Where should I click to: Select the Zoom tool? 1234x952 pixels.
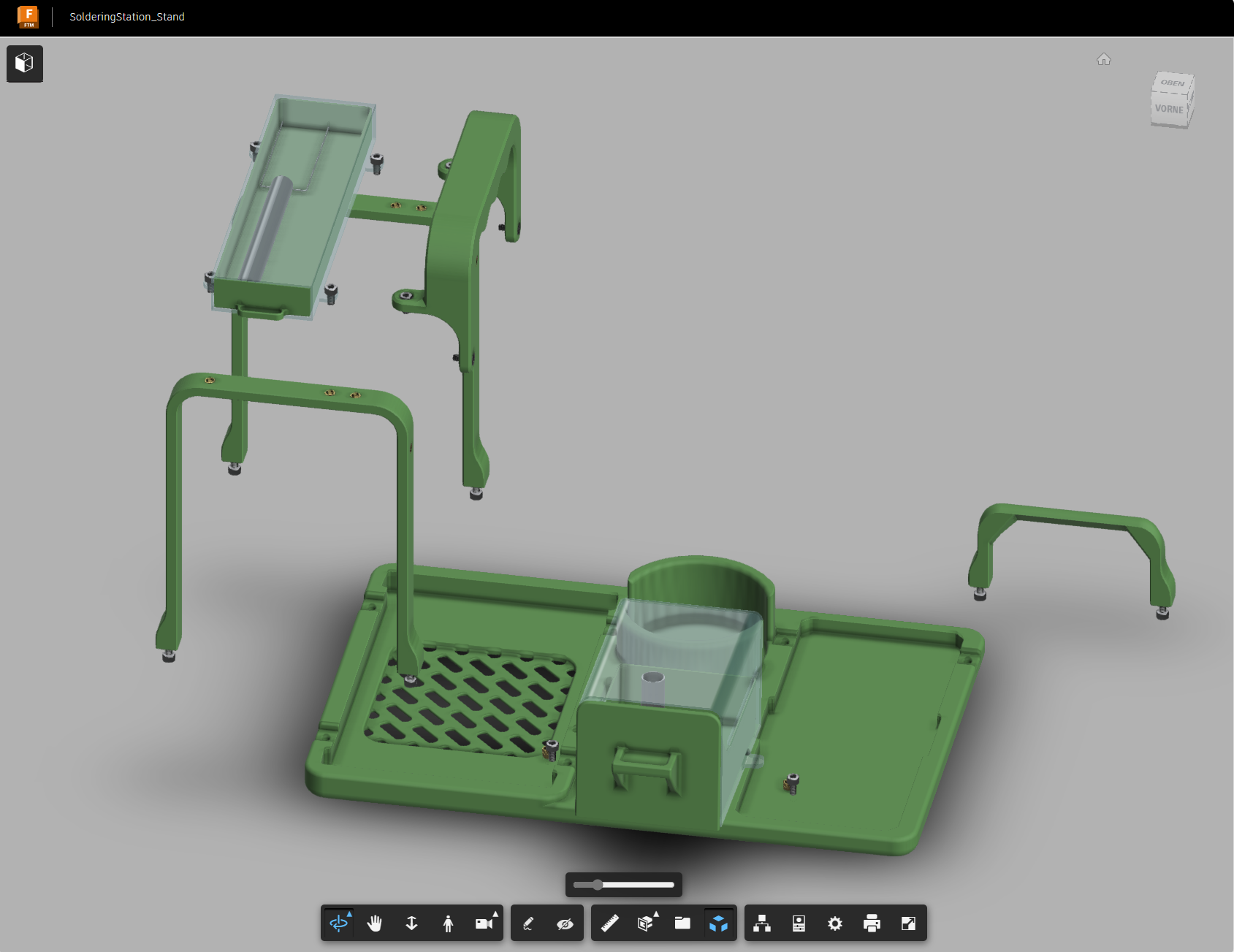411,923
